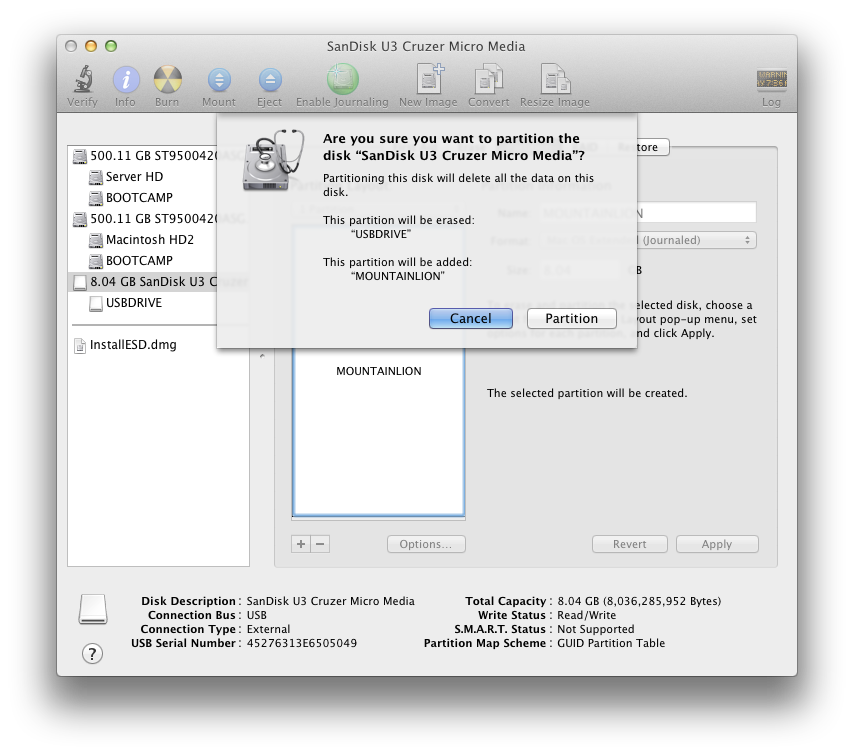This screenshot has height=755, width=854.
Task: Click the Disk Utility help question mark
Action: coord(92,653)
